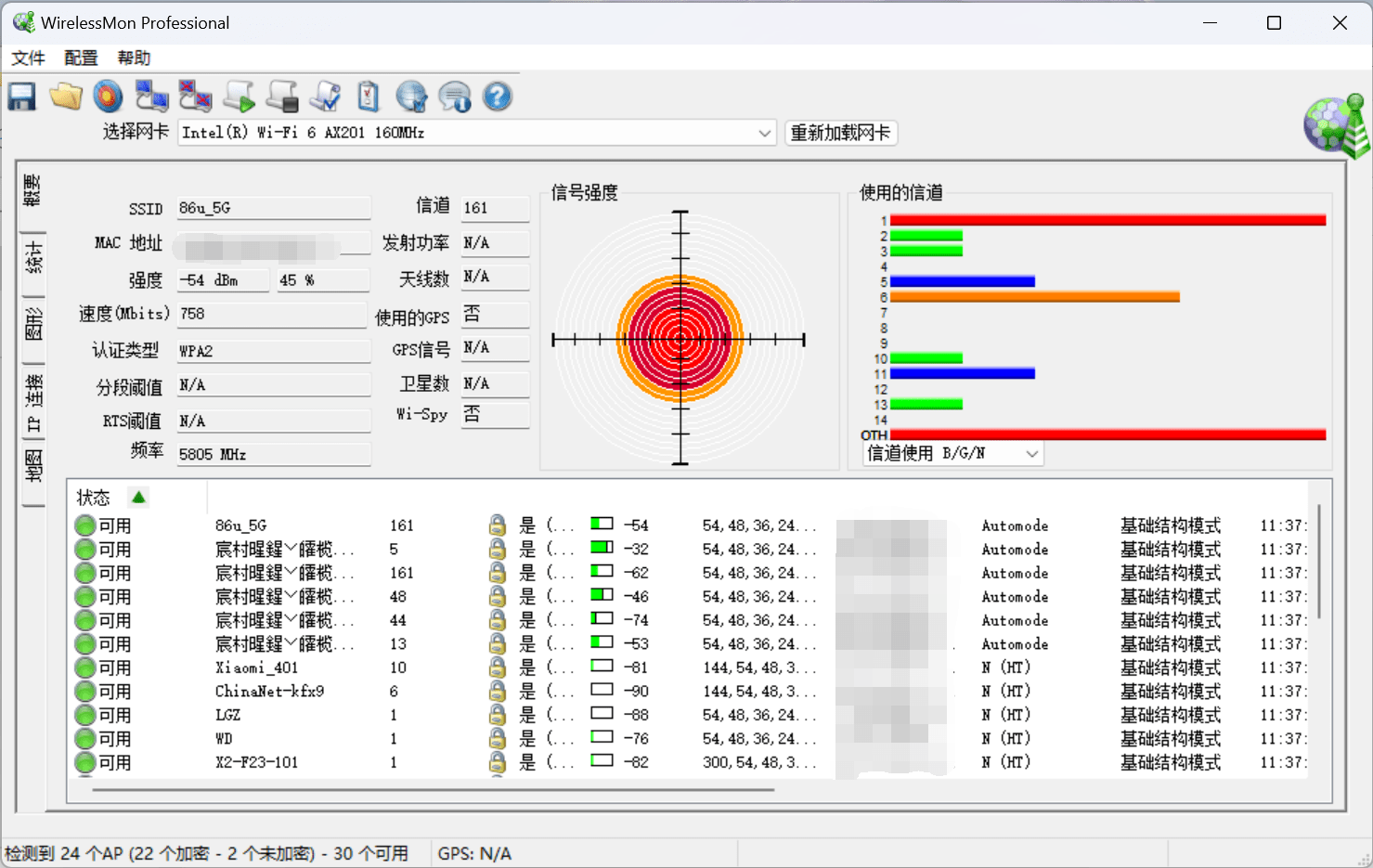Stop logging with the black square scroll icon
Viewport: 1373px width, 868px height.
(x=282, y=97)
